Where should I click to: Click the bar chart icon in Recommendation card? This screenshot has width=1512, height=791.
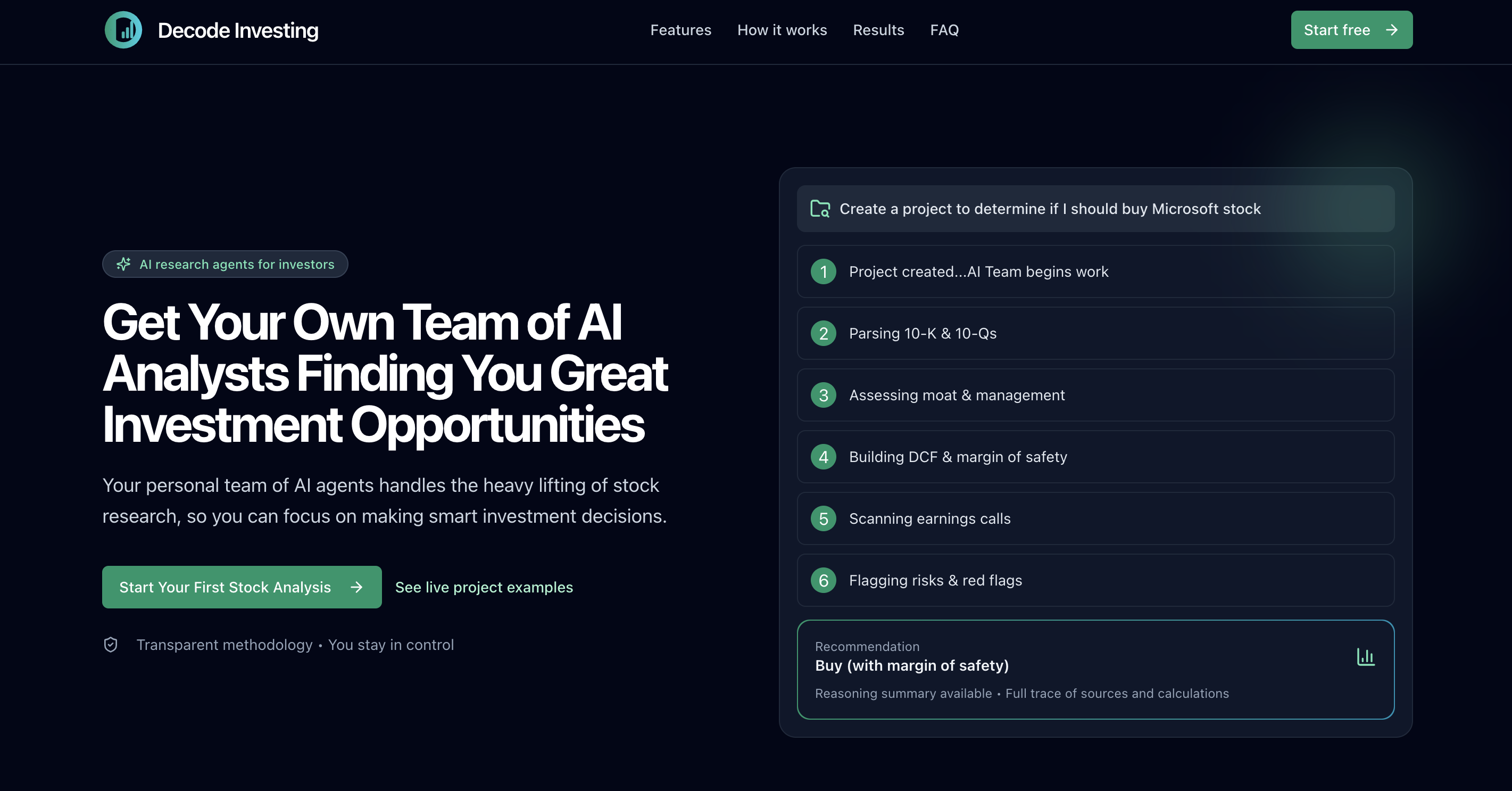pos(1365,657)
